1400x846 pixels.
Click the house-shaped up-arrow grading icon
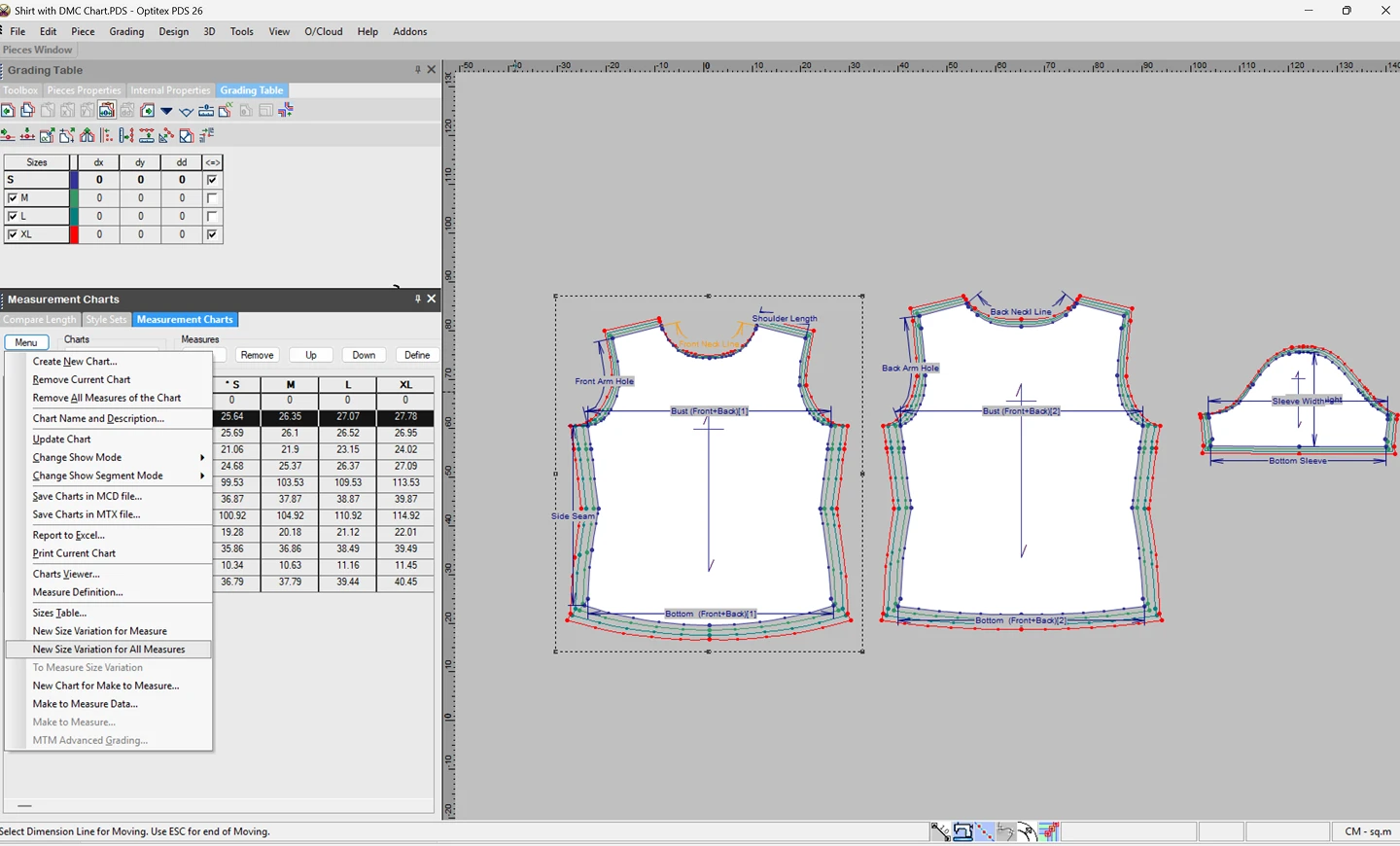coord(87,136)
